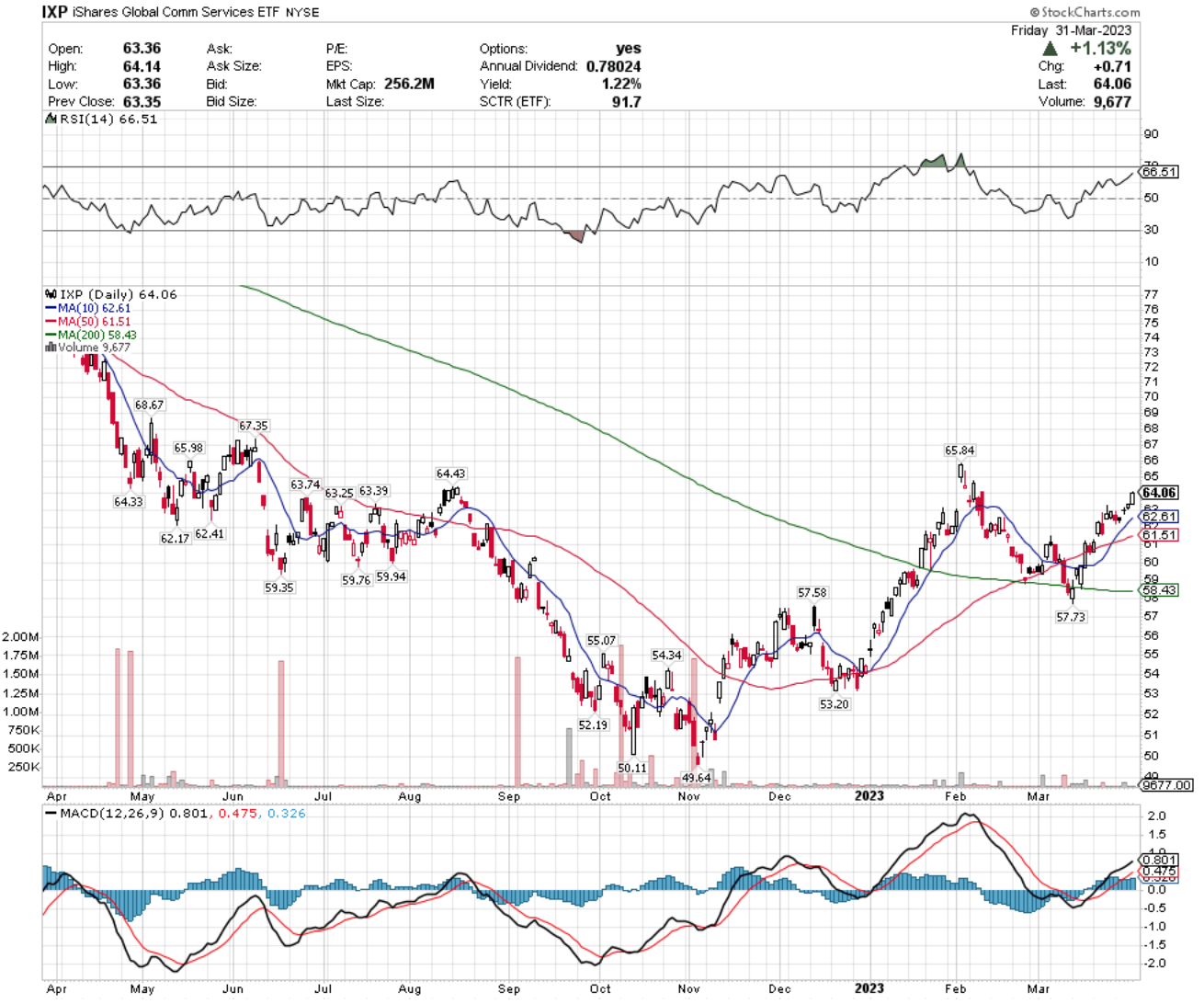The width and height of the screenshot is (1204, 1004).
Task: Select the IXP ticker symbol title
Action: 54,13
